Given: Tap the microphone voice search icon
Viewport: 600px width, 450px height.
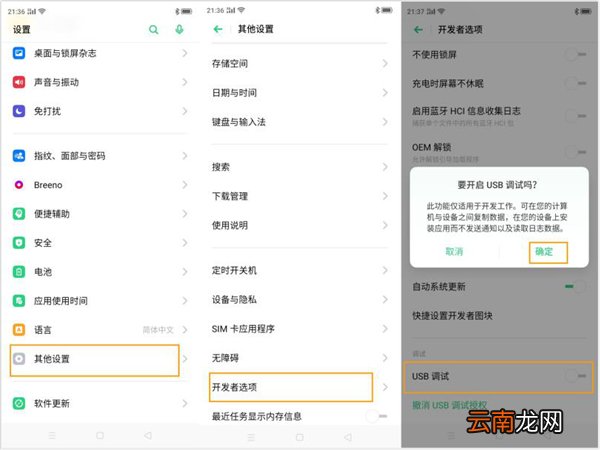Looking at the screenshot, I should 179,29.
